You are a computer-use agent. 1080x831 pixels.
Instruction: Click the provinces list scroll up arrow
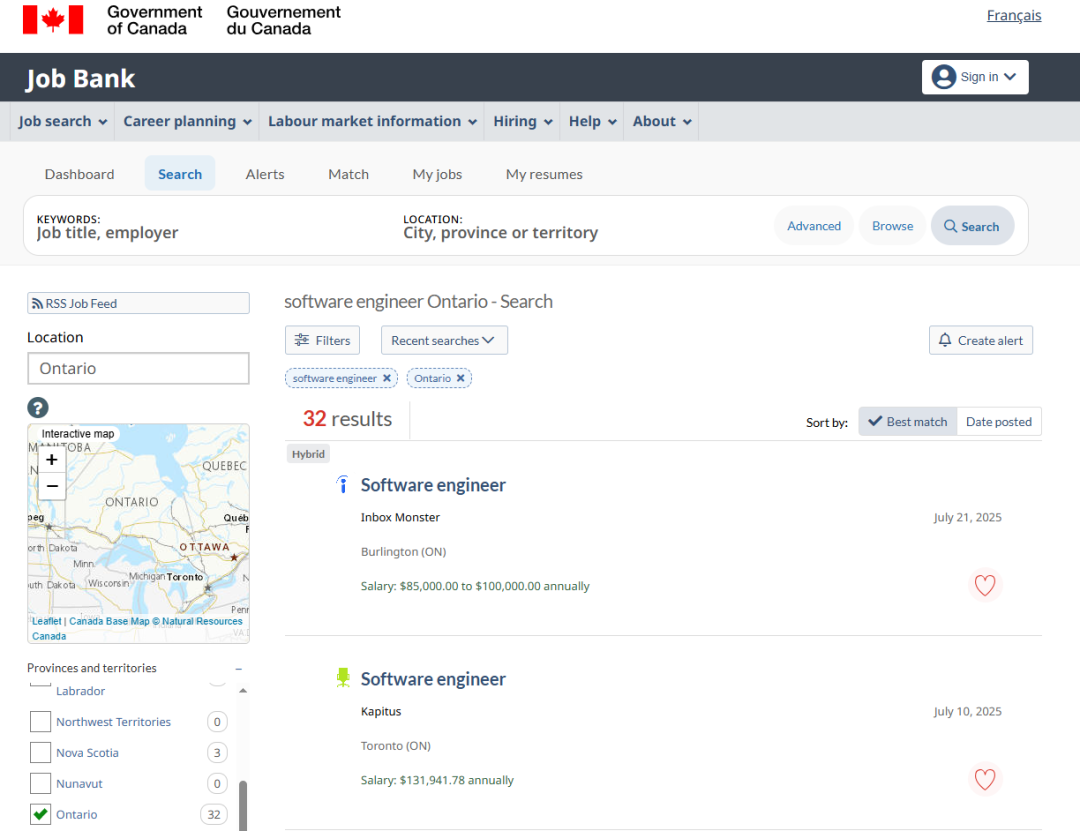[242, 690]
